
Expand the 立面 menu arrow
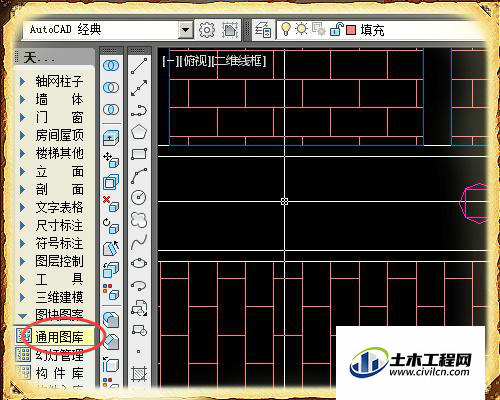pos(22,172)
